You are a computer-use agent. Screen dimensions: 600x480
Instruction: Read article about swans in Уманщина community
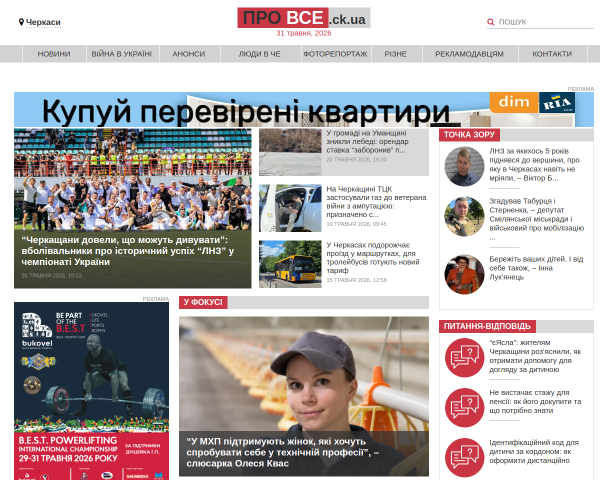pos(367,142)
